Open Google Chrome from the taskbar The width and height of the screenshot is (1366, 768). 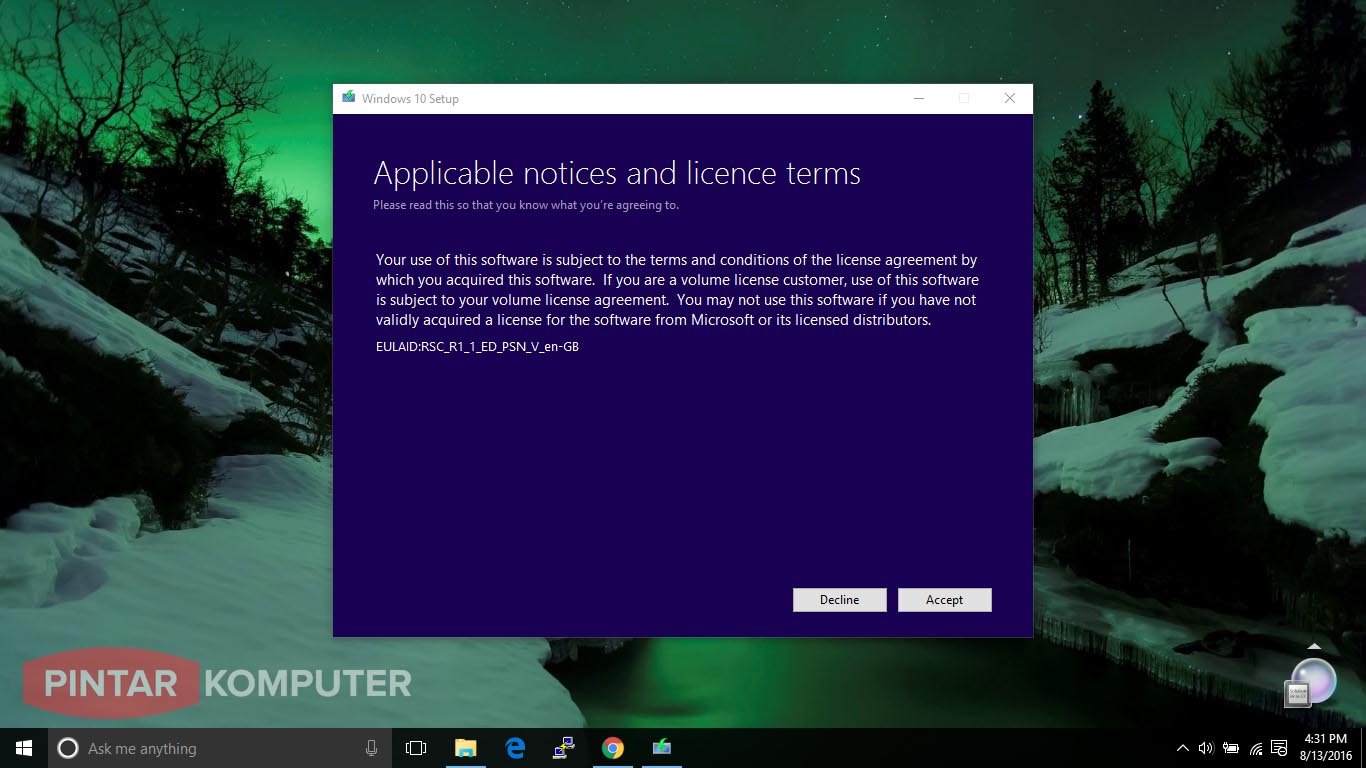613,748
